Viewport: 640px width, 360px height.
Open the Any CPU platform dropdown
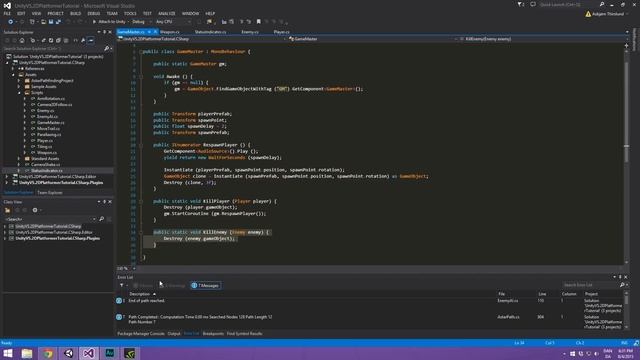point(173,22)
